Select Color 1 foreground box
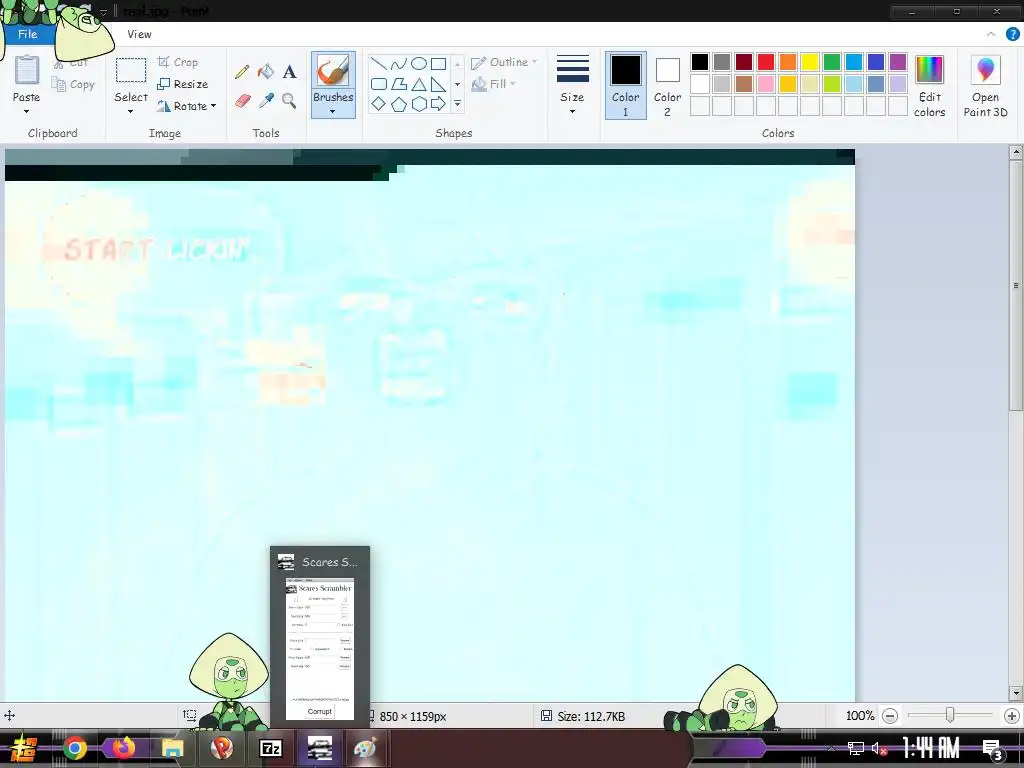 pyautogui.click(x=626, y=86)
